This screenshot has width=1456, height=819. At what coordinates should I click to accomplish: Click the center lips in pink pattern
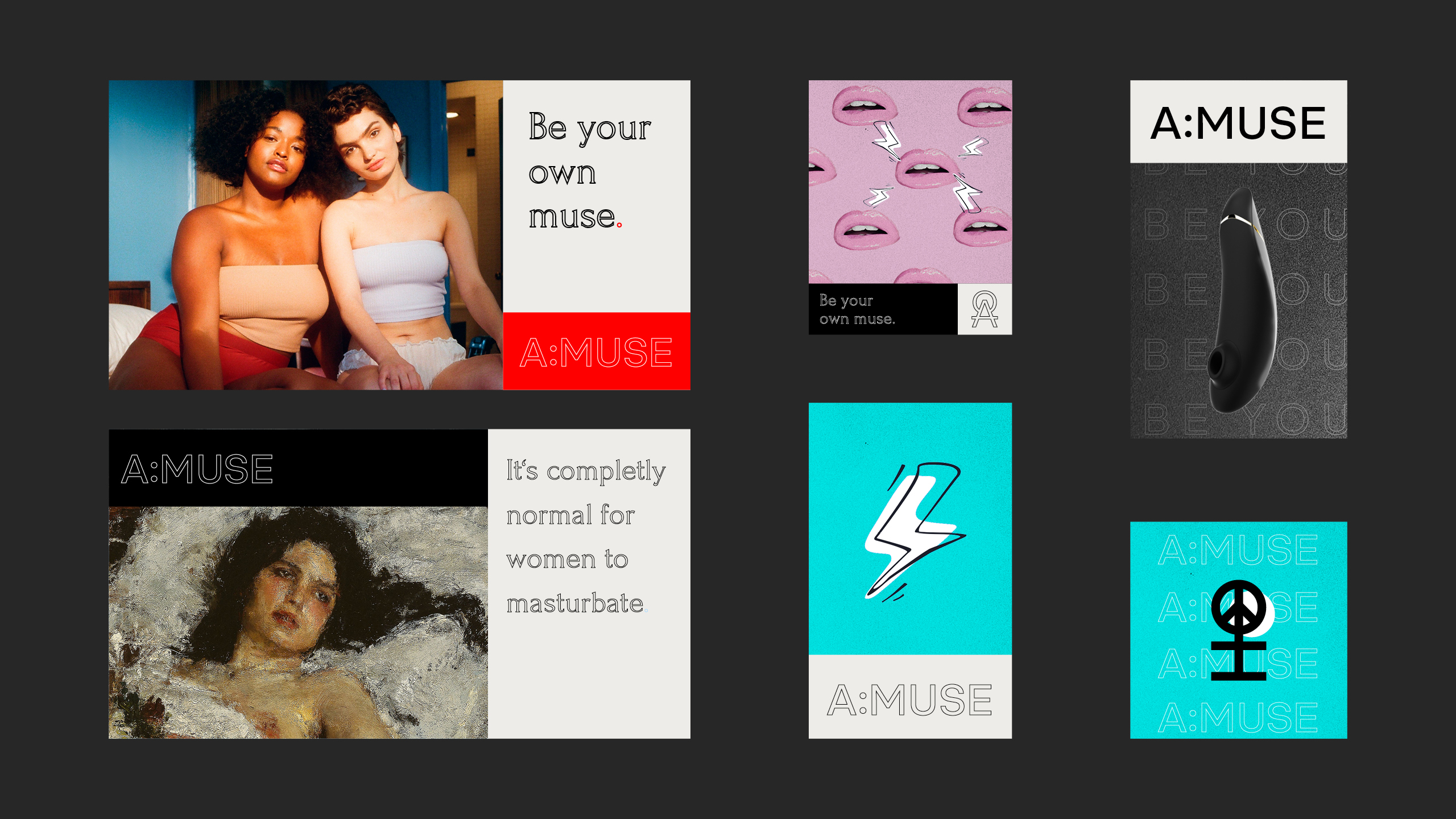(x=925, y=167)
